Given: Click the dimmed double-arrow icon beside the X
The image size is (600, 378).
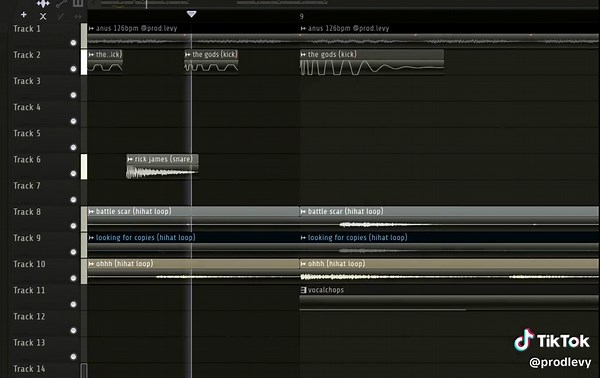Looking at the screenshot, I should pos(78,16).
